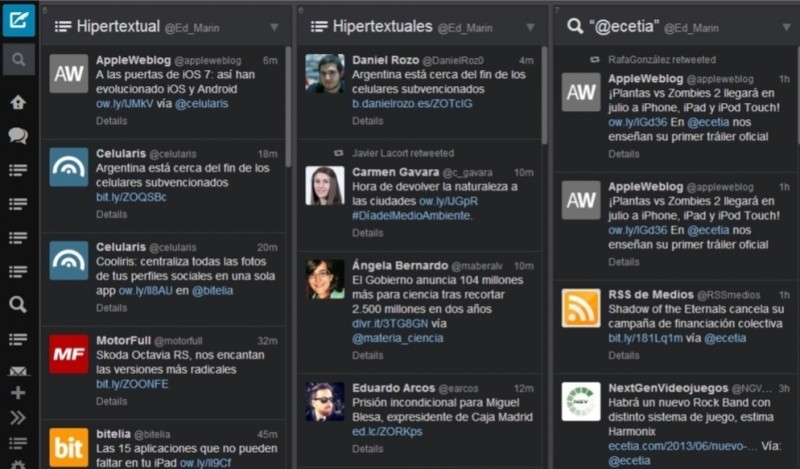
Task: Click the Hipertextuales column scrollbar
Action: tap(544, 95)
